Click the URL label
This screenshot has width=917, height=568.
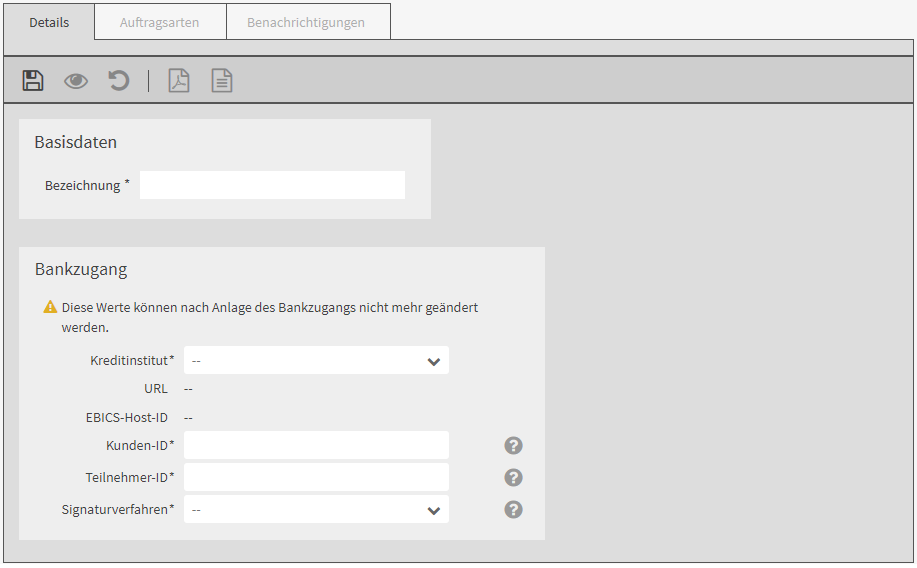(x=156, y=389)
